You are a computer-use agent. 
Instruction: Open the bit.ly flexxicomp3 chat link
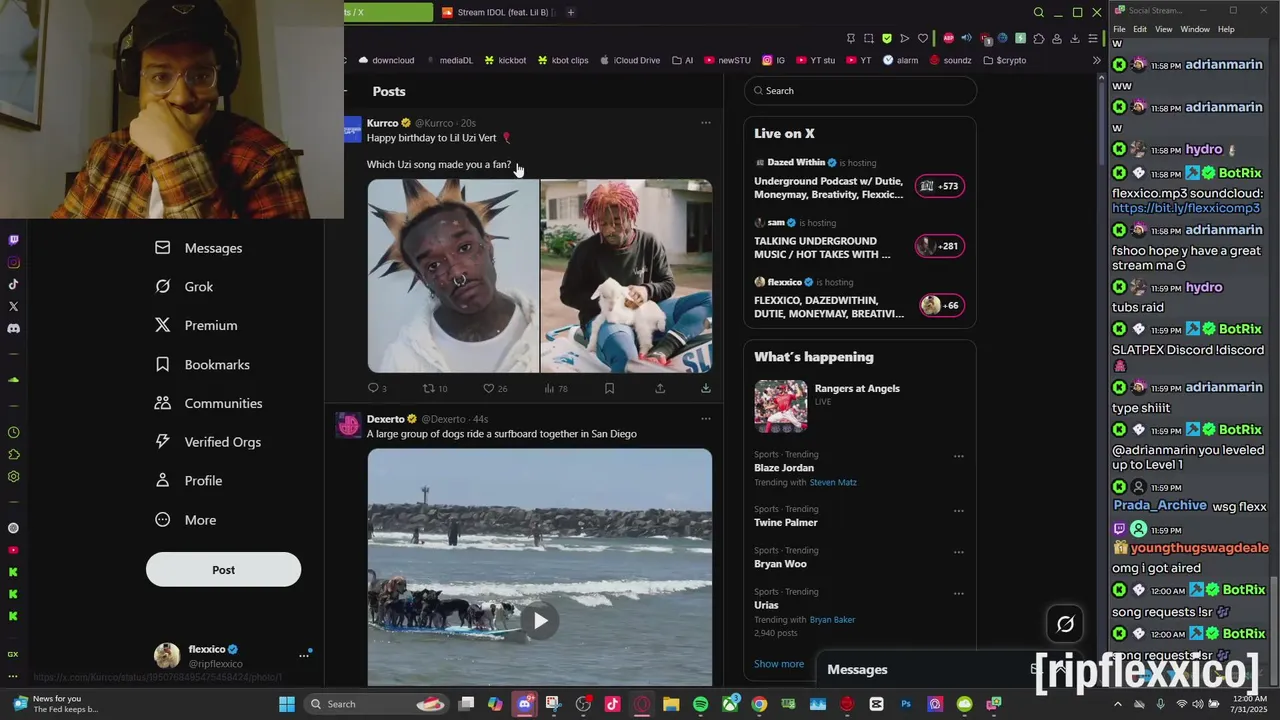point(1186,208)
